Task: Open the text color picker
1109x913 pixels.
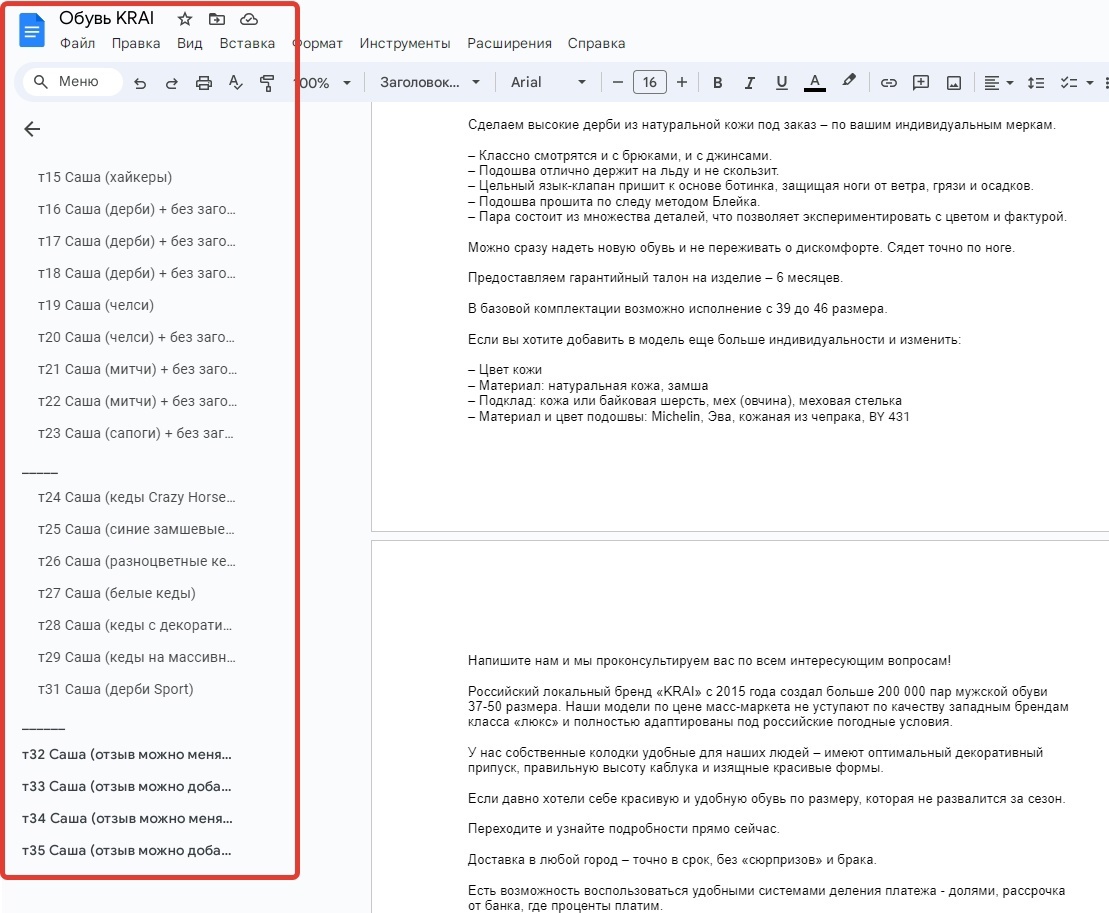Action: [x=815, y=83]
